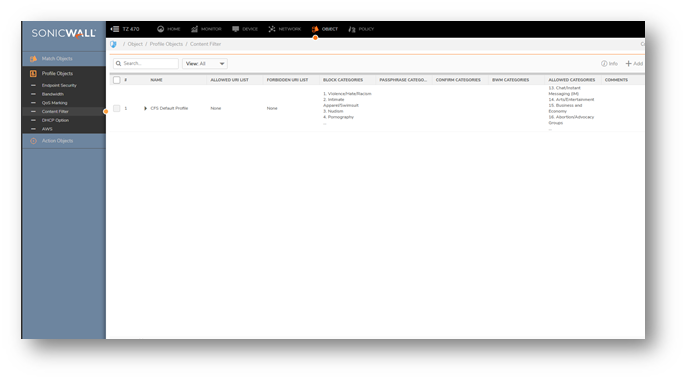Open the DEVICE tab
This screenshot has width=687, height=381.
coord(250,29)
